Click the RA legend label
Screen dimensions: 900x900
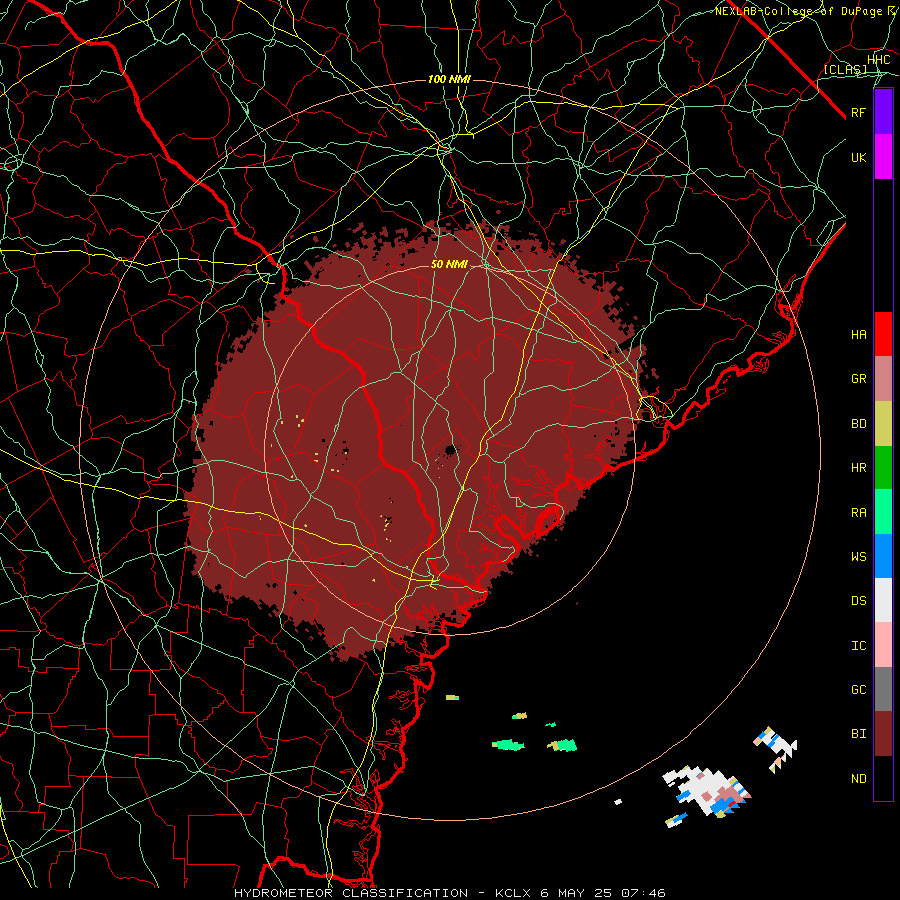pyautogui.click(x=858, y=512)
